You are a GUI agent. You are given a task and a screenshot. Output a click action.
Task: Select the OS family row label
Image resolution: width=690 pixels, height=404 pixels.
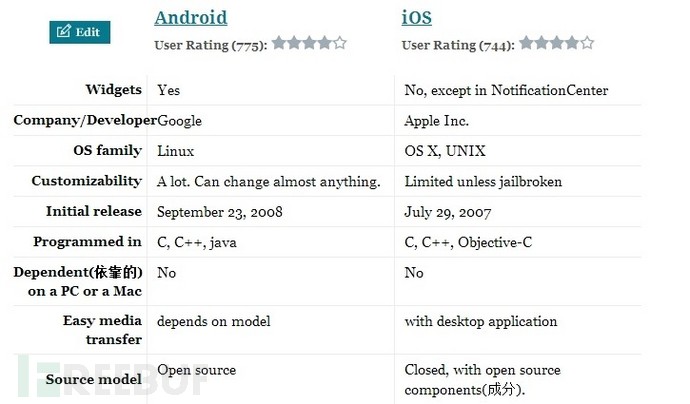pyautogui.click(x=107, y=151)
